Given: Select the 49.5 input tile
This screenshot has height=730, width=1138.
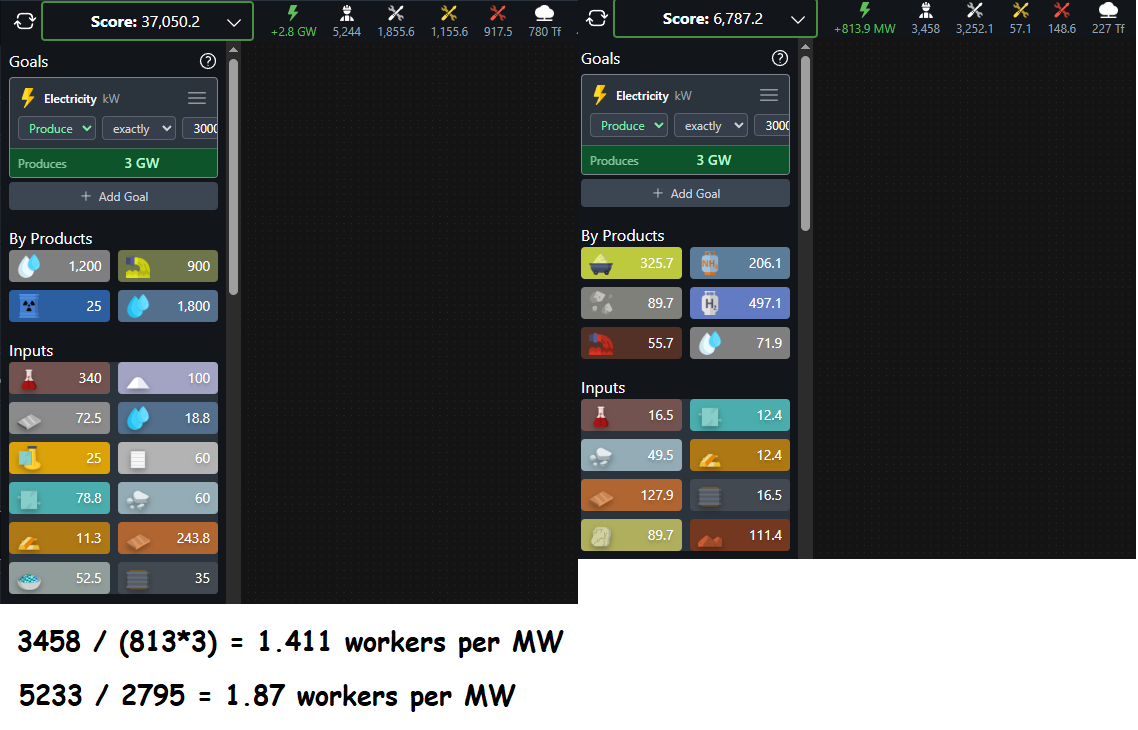Looking at the screenshot, I should click(x=631, y=455).
